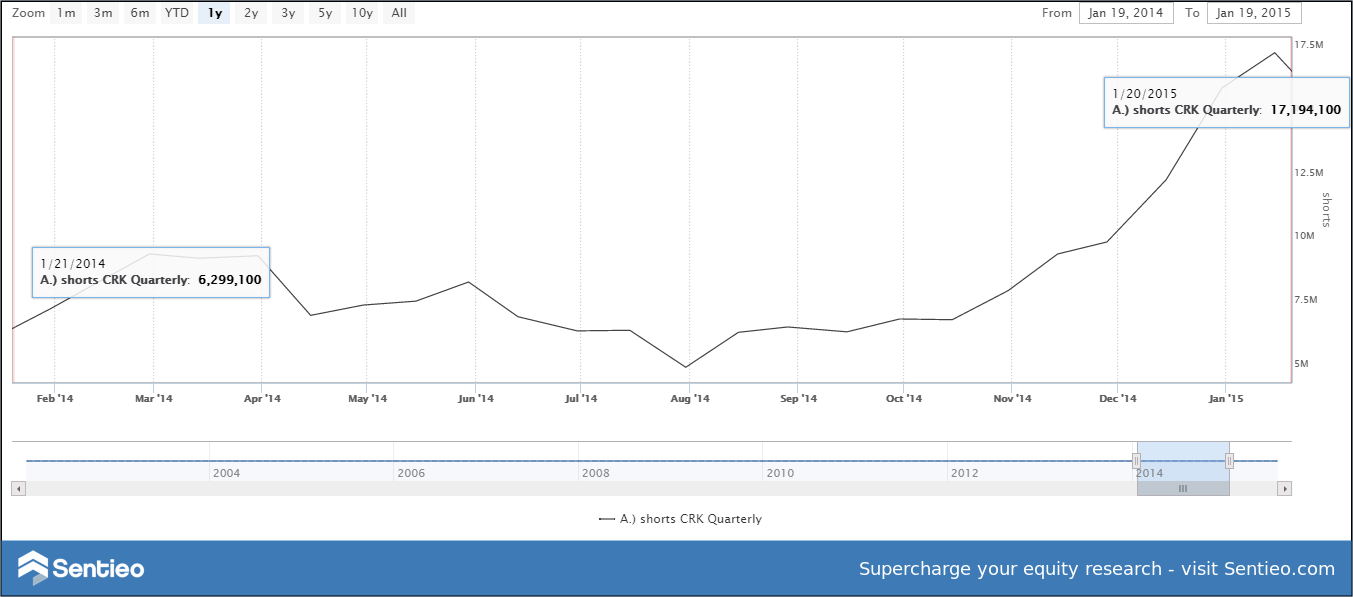Select the 6m zoom range
Viewport: 1353px width, 597px height.
pyautogui.click(x=139, y=13)
